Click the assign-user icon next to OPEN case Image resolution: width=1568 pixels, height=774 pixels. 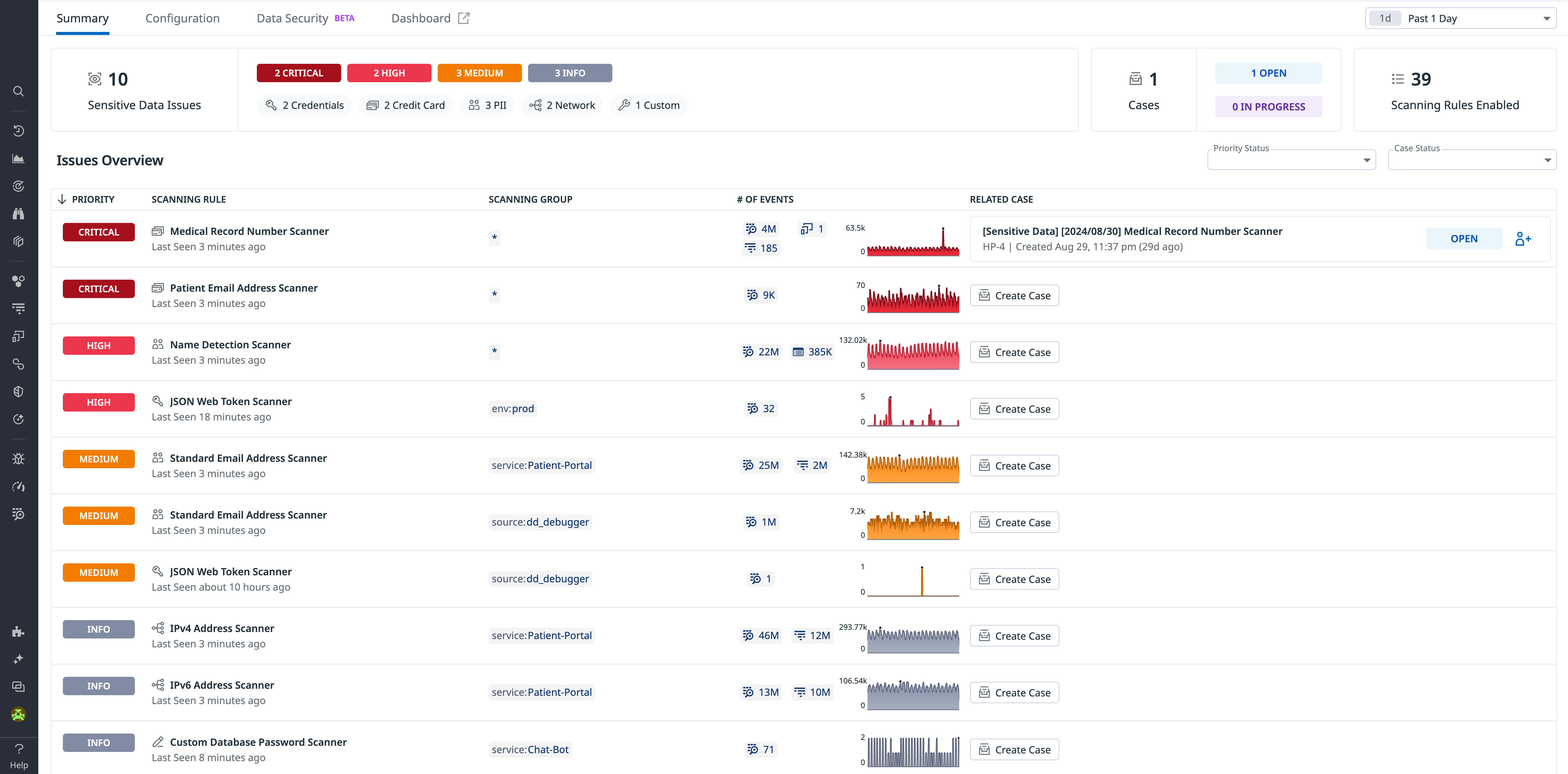[x=1523, y=238]
